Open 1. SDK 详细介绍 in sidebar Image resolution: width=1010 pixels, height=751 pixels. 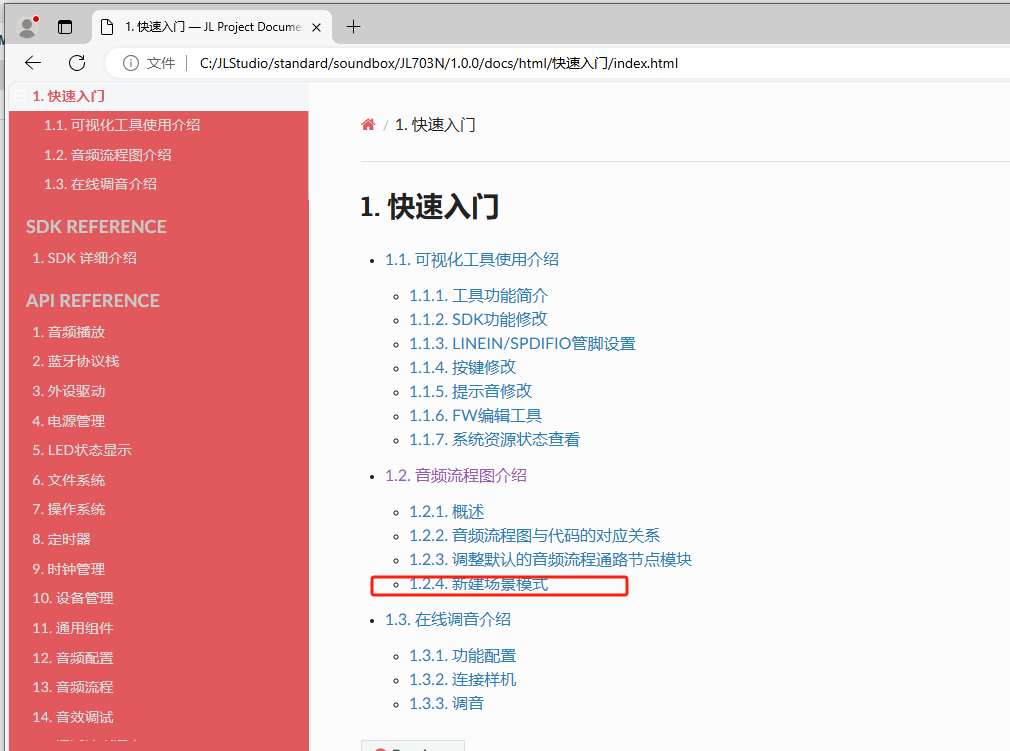point(84,258)
